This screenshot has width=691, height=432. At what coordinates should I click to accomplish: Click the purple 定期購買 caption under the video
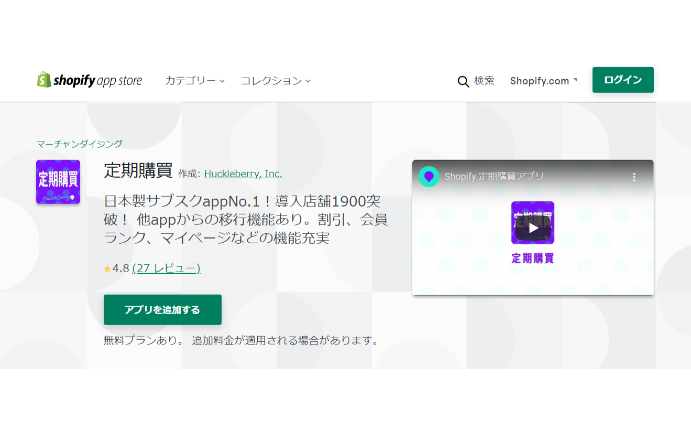click(532, 258)
